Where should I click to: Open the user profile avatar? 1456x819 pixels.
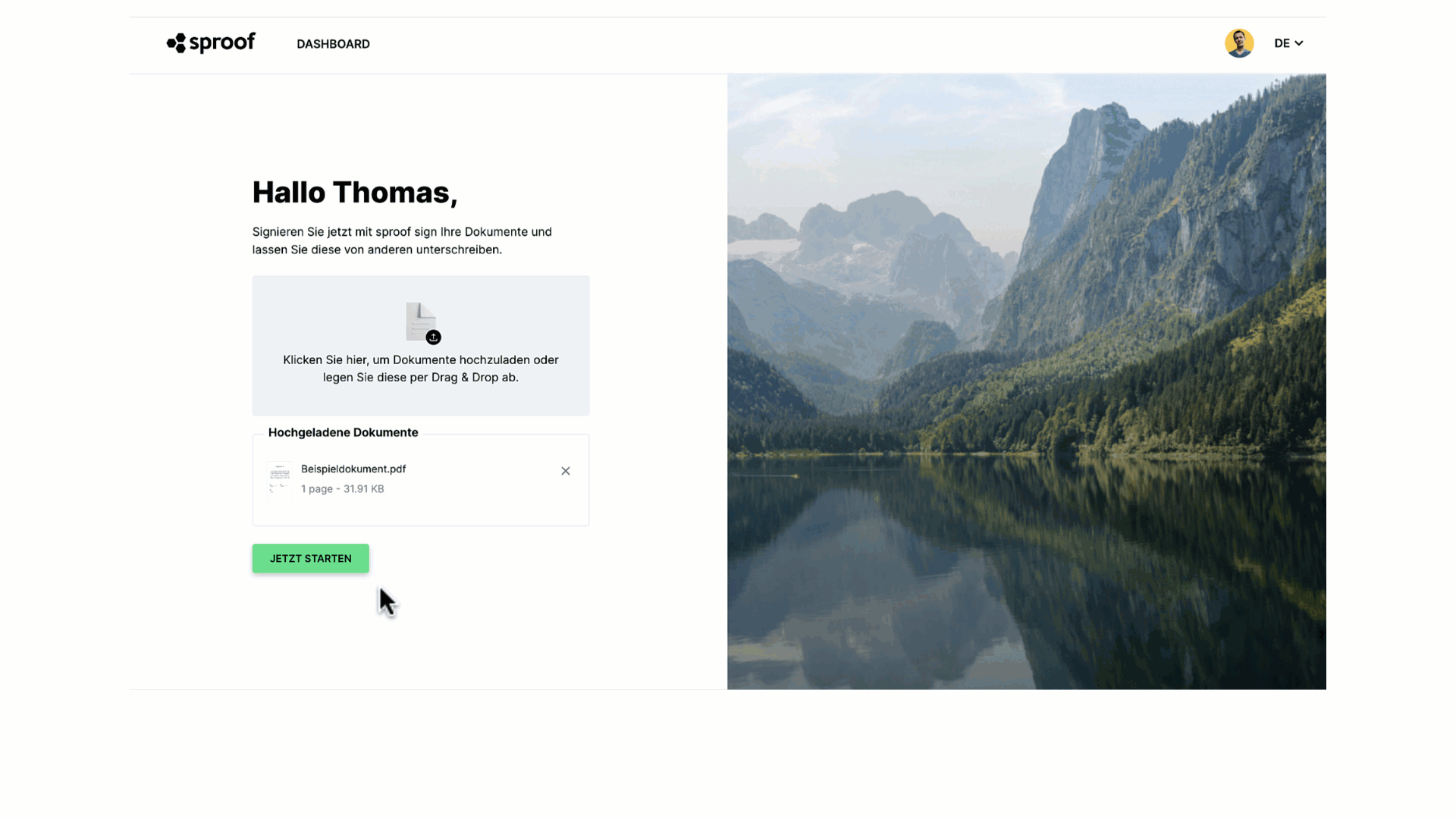pos(1239,43)
